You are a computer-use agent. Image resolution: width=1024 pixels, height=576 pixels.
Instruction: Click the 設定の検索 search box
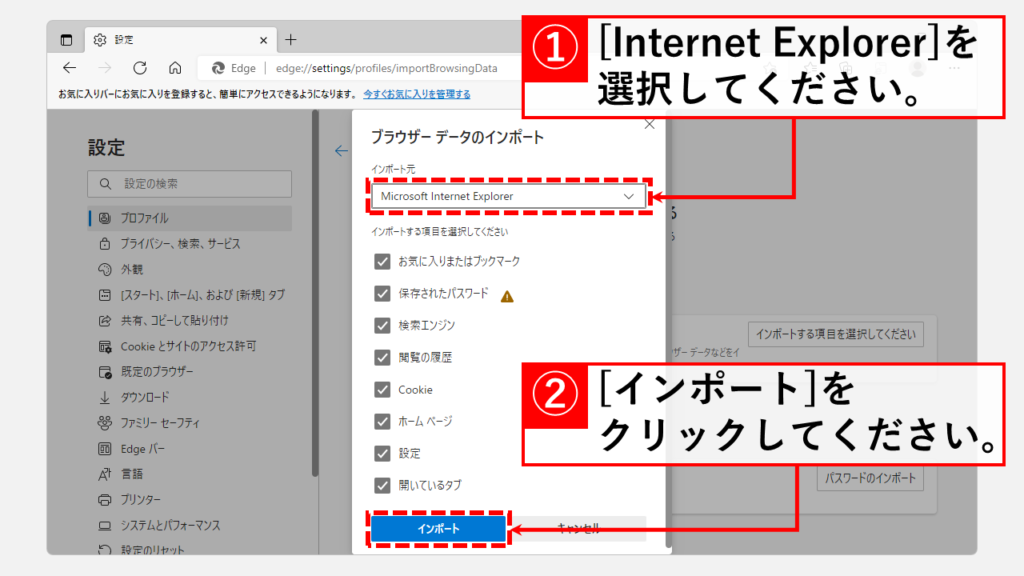tap(189, 184)
